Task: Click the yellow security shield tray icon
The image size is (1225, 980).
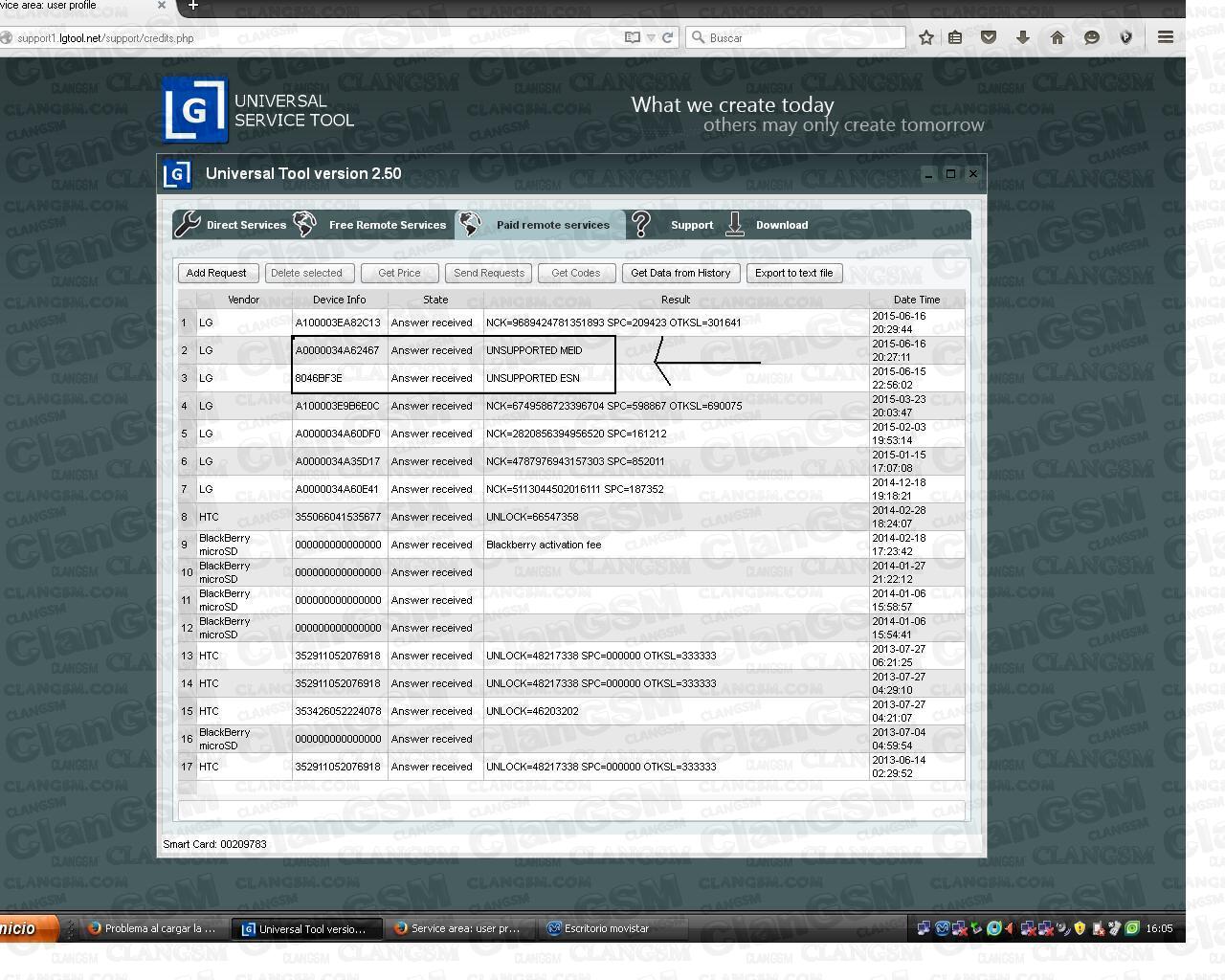Action: 1080,928
